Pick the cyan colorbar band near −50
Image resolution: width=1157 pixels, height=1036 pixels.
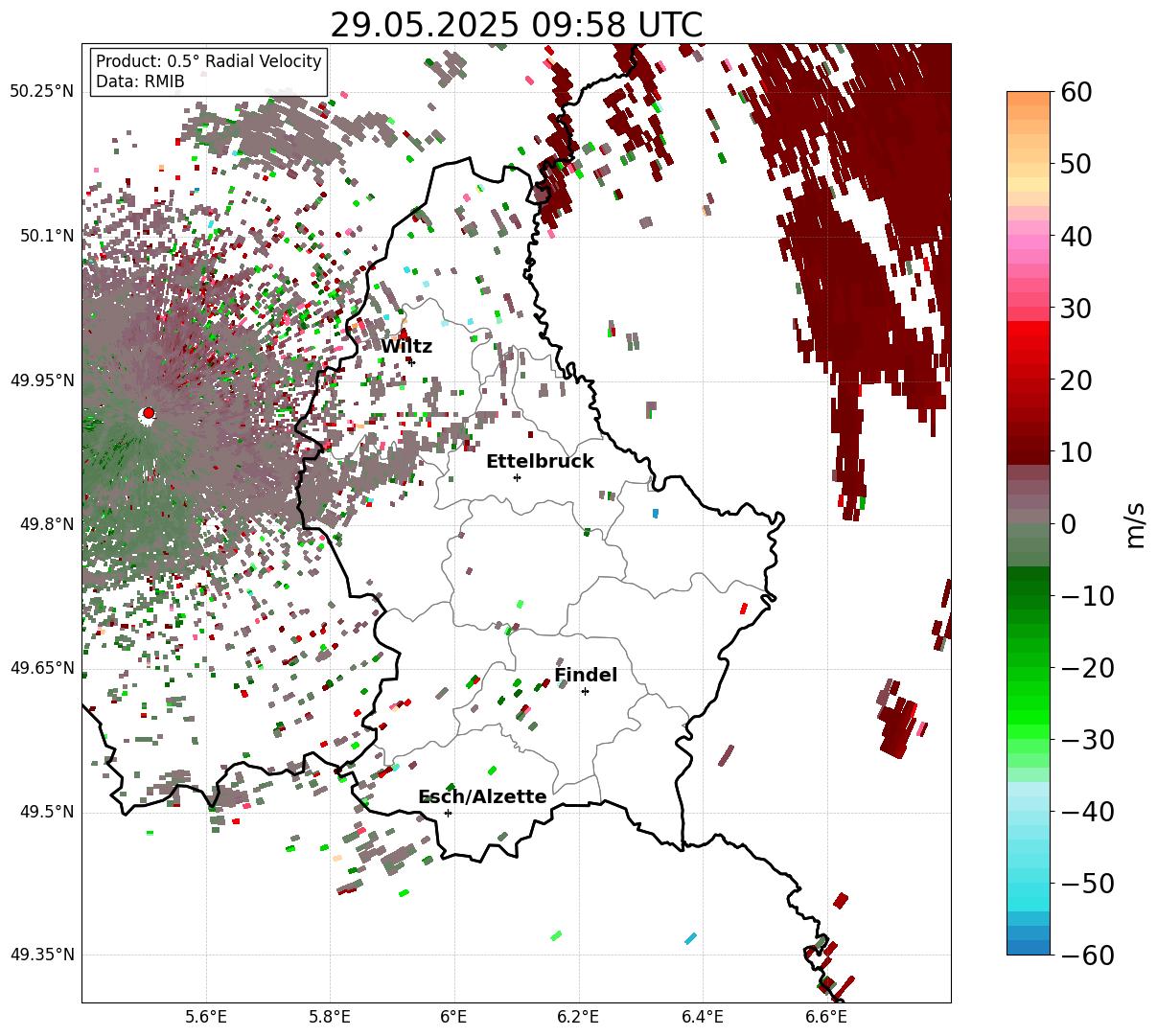click(1029, 890)
